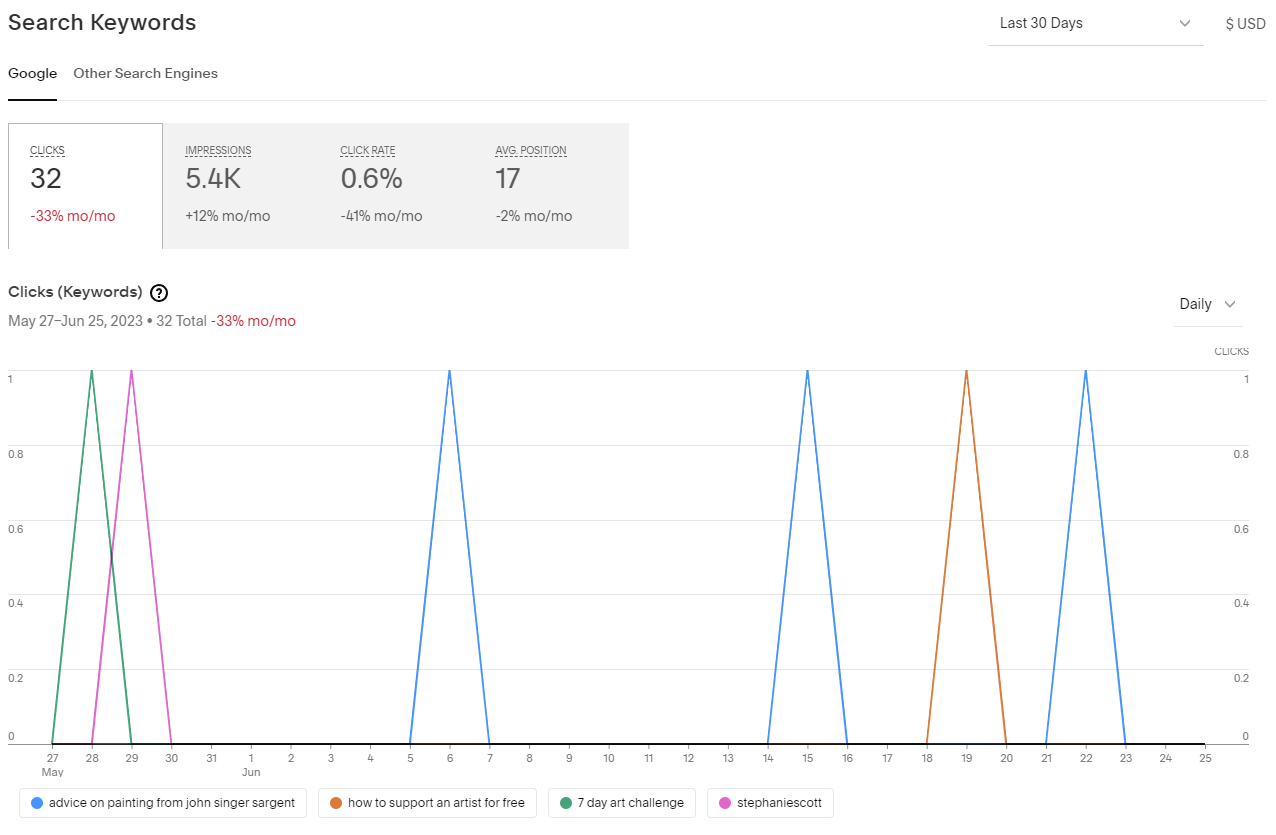Open the help icon beside Clicks (Keywords)
This screenshot has width=1276, height=835.
point(158,293)
